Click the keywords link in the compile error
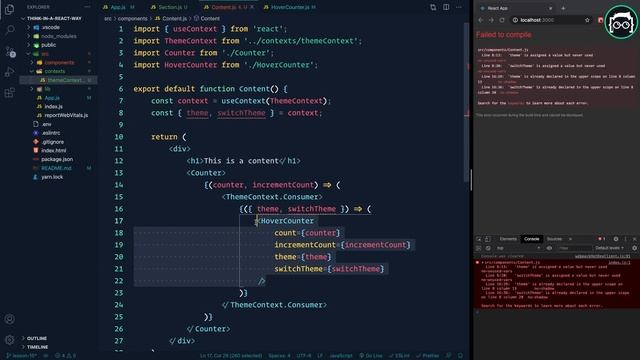This screenshot has width=640, height=360. (x=516, y=103)
